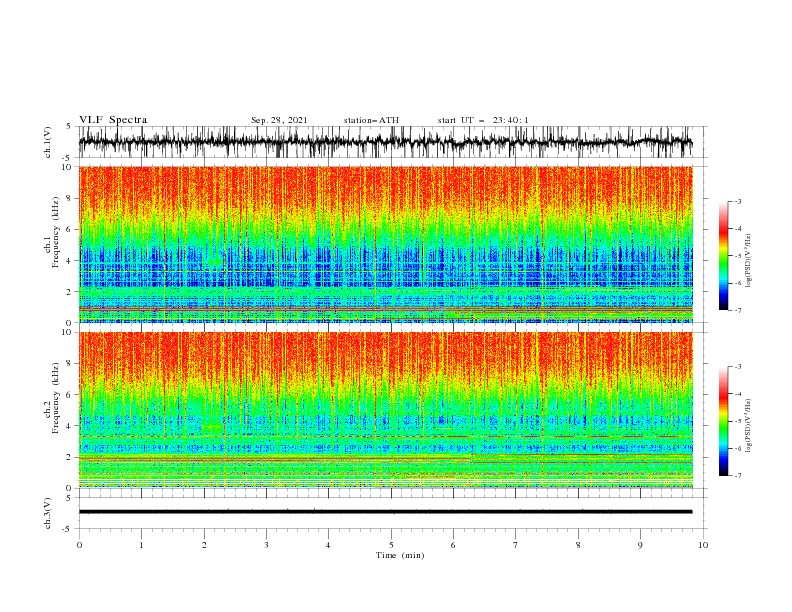Click the "10" tick on the time axis
Image resolution: width=792 pixels, height=612 pixels.
pyautogui.click(x=703, y=545)
